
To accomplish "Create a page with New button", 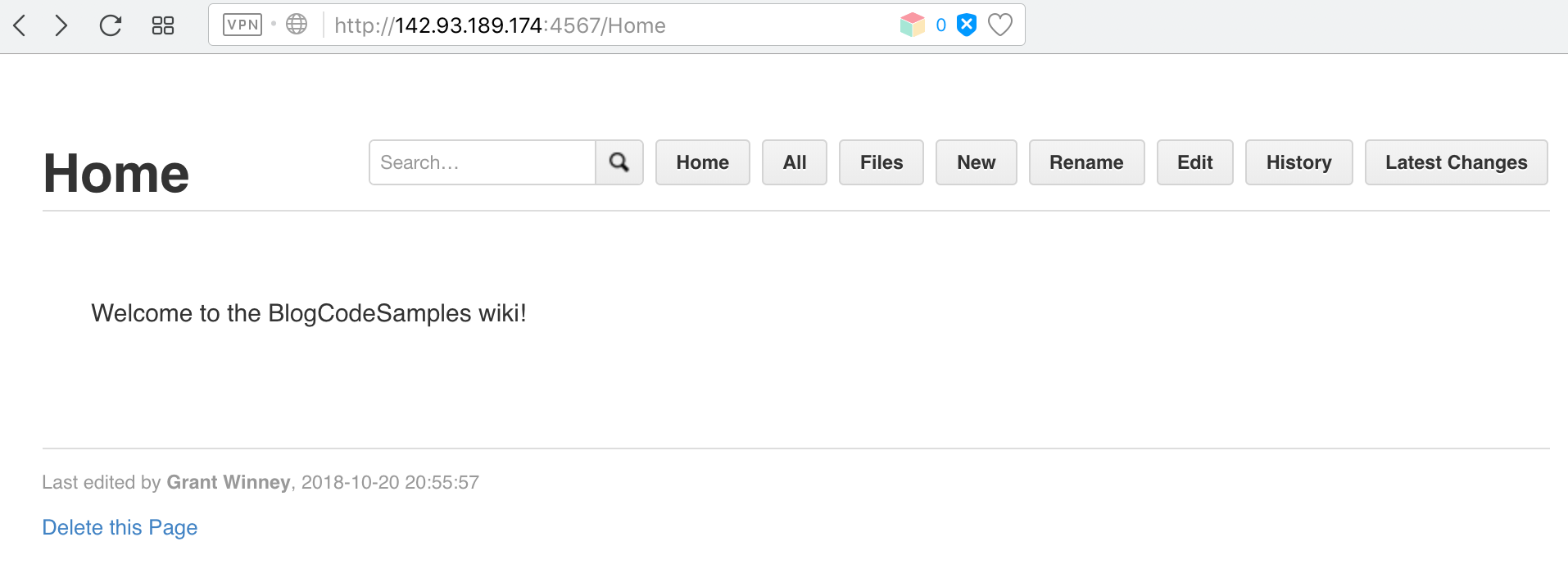I will [976, 162].
